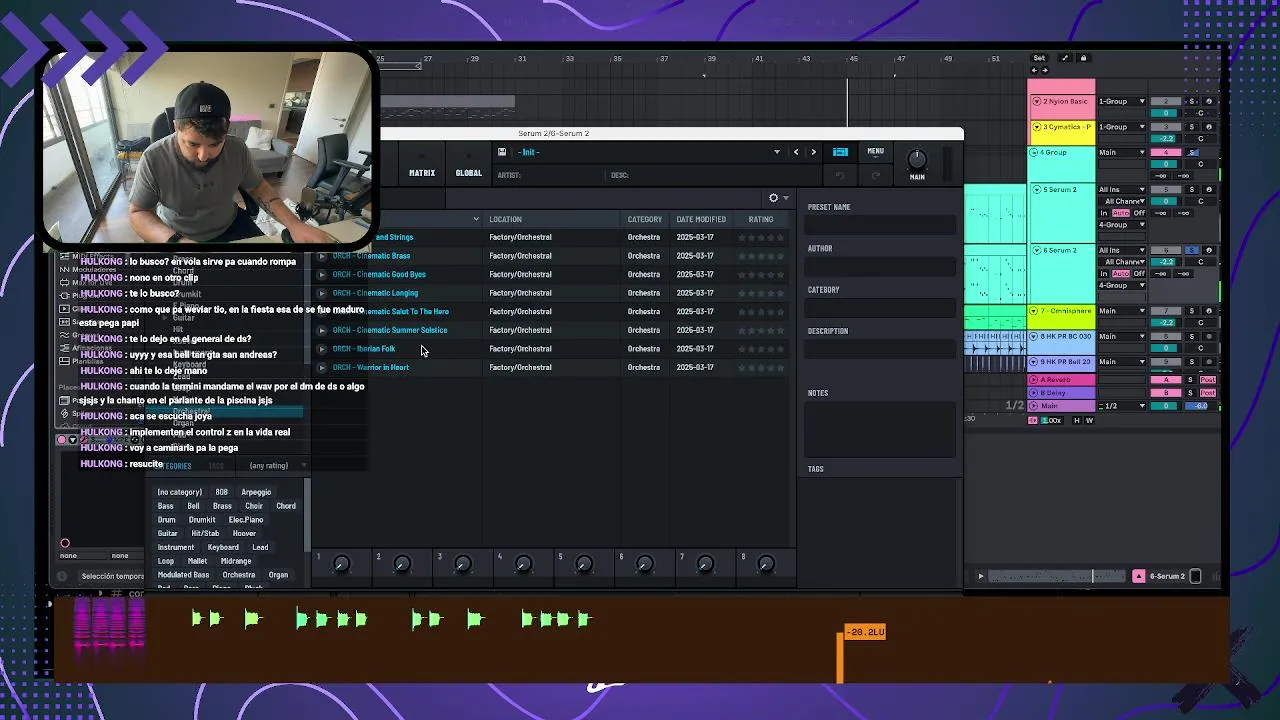The height and width of the screenshot is (720, 1280).
Task: Set 6 Serum 2 monitor to Off
Action: [1140, 273]
